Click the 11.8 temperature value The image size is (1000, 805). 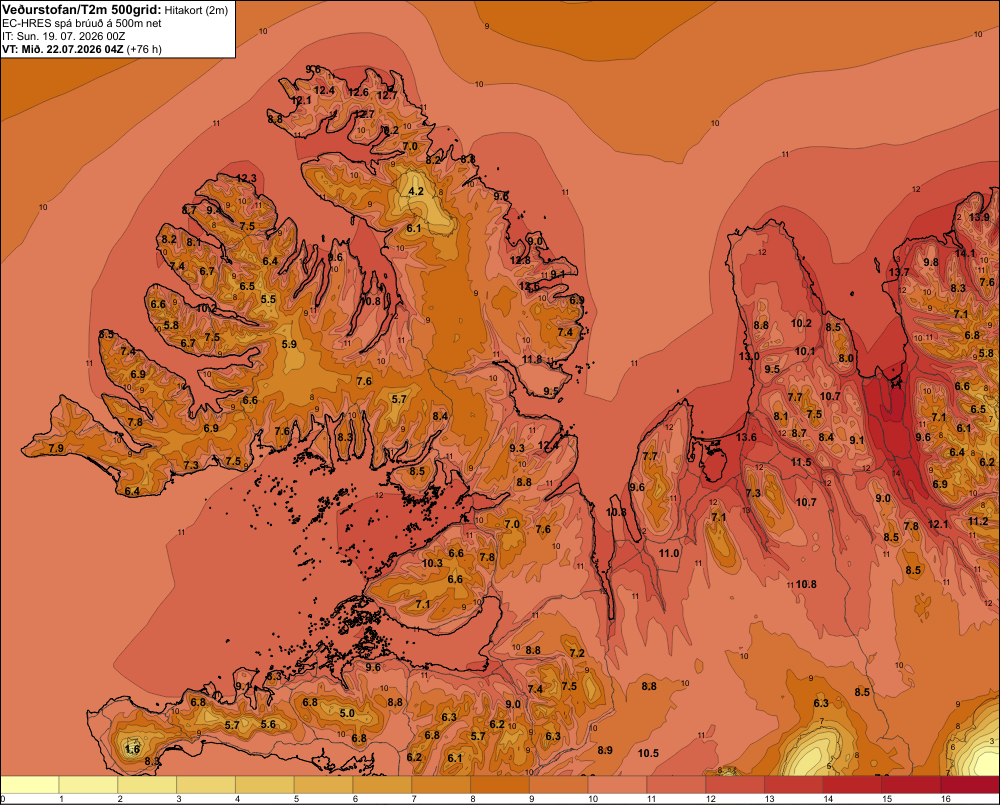(x=532, y=359)
